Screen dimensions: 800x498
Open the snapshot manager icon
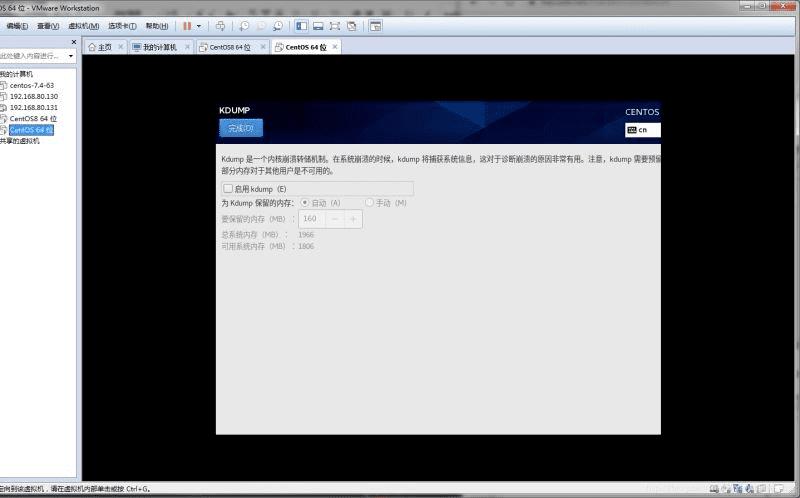(278, 26)
